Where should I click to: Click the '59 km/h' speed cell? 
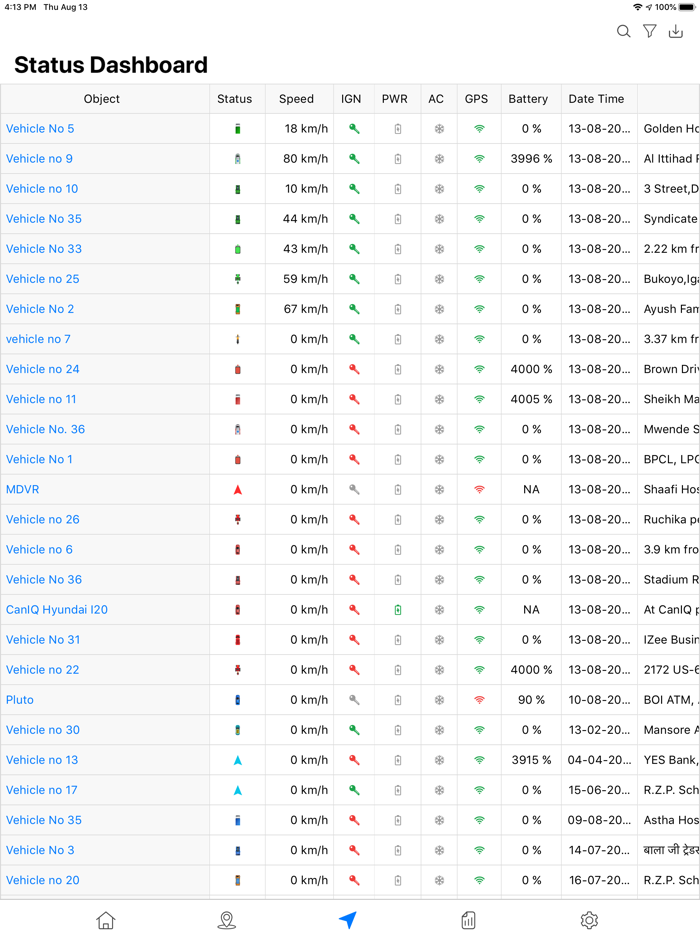click(305, 279)
